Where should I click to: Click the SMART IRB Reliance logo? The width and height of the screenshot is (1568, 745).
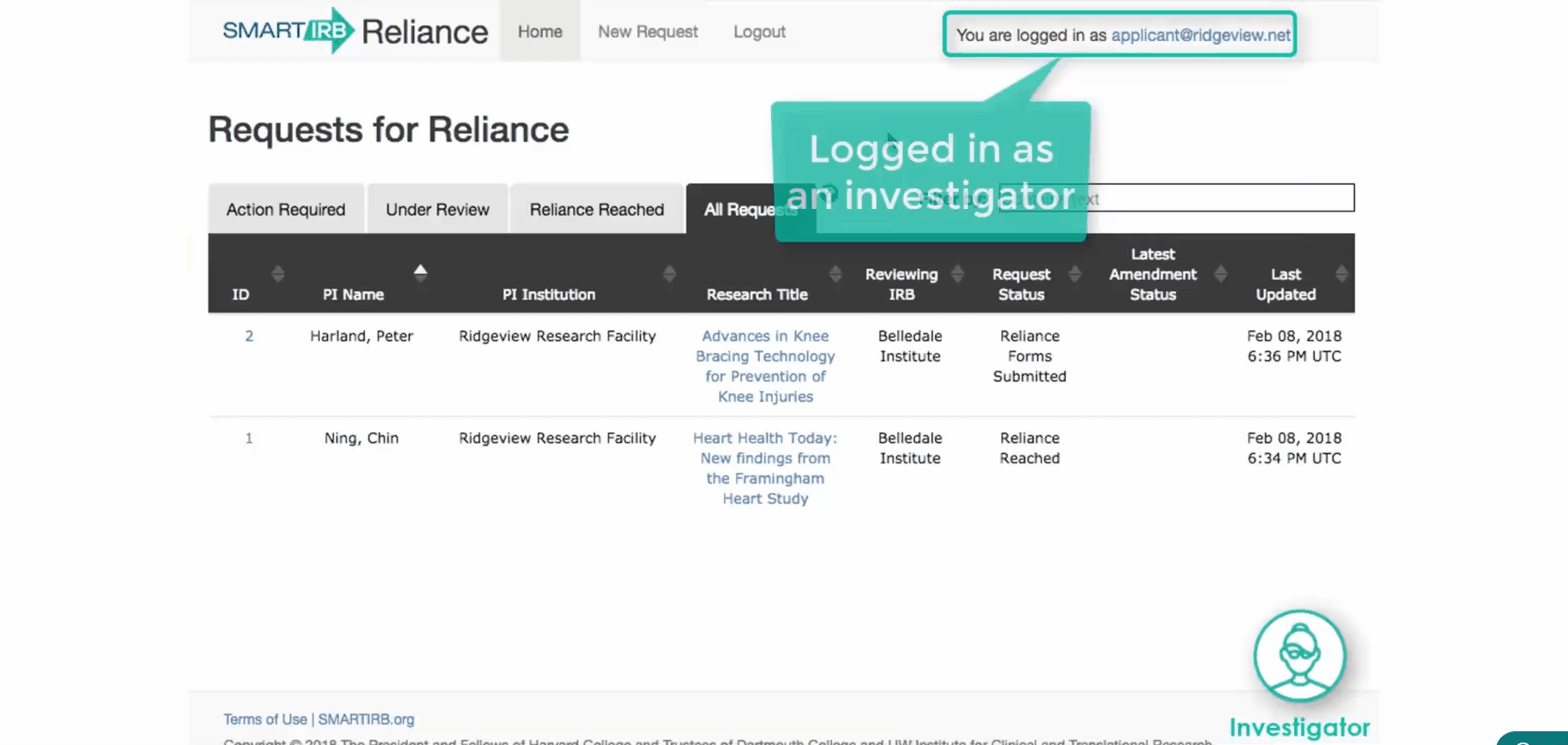[354, 31]
